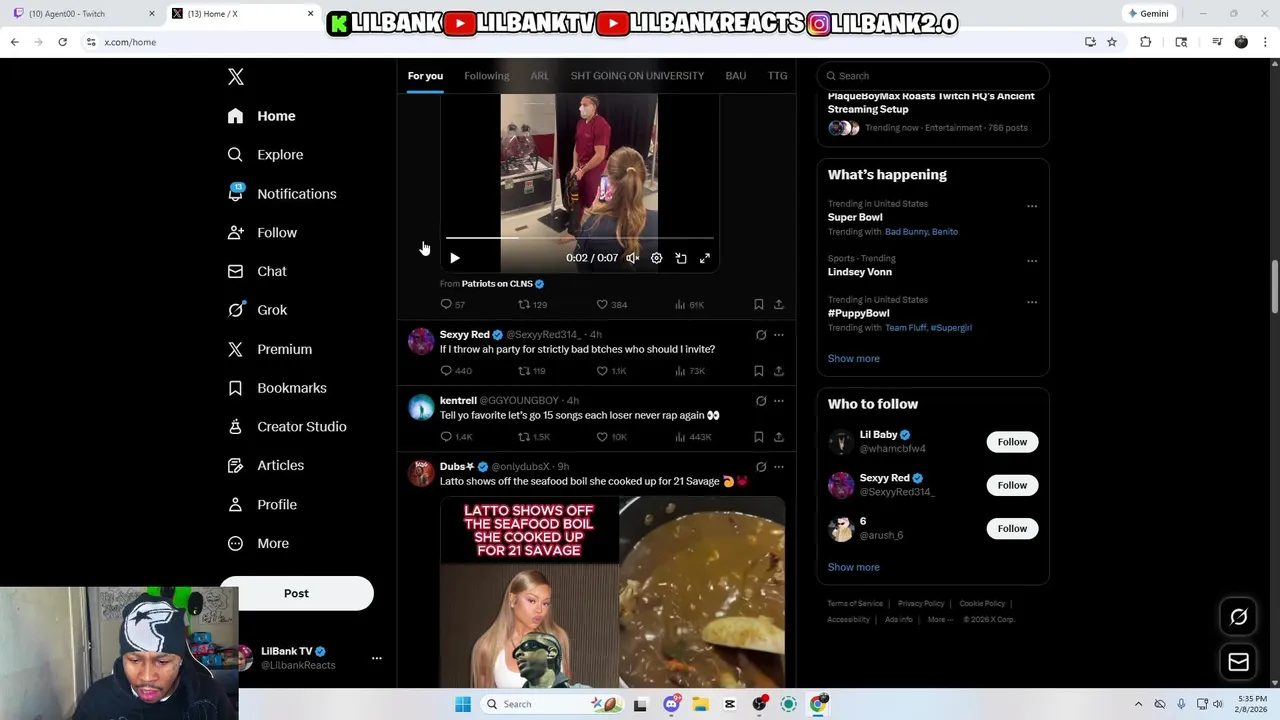1280x720 pixels.
Task: Open Windows Start menu
Action: coord(463,704)
